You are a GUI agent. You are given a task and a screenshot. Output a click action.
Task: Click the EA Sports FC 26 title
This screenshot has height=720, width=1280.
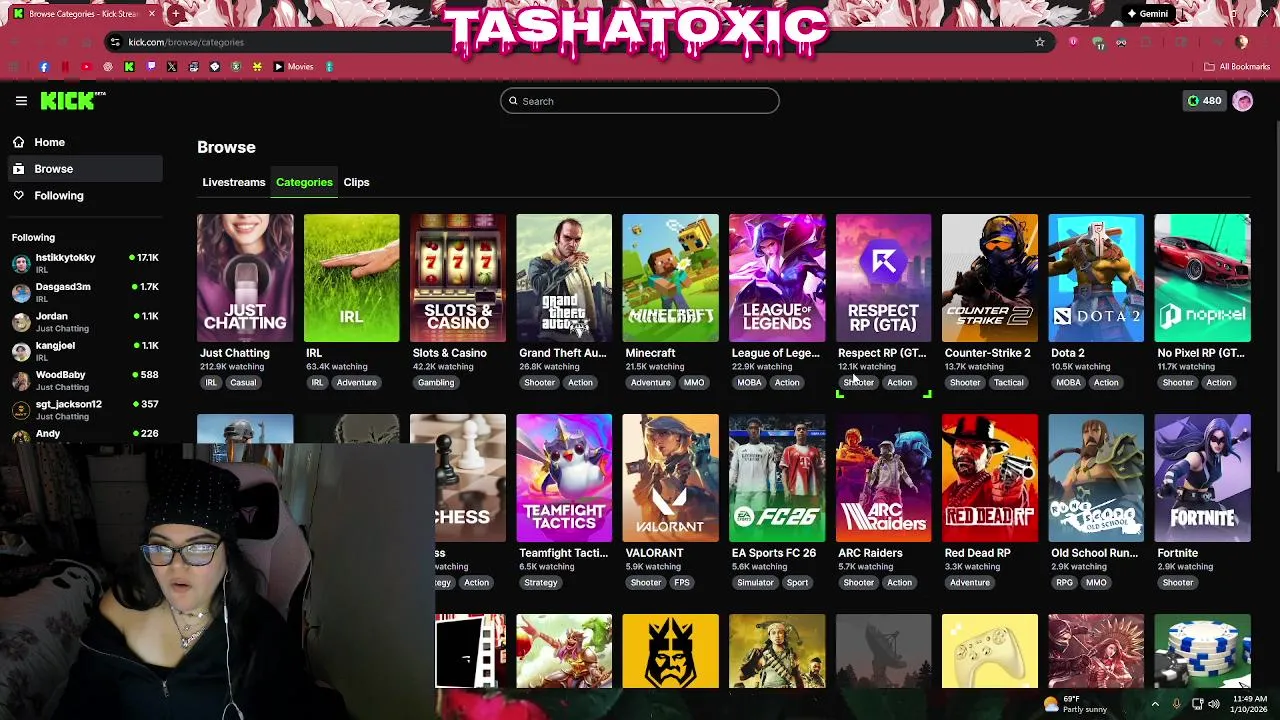pyautogui.click(x=774, y=553)
